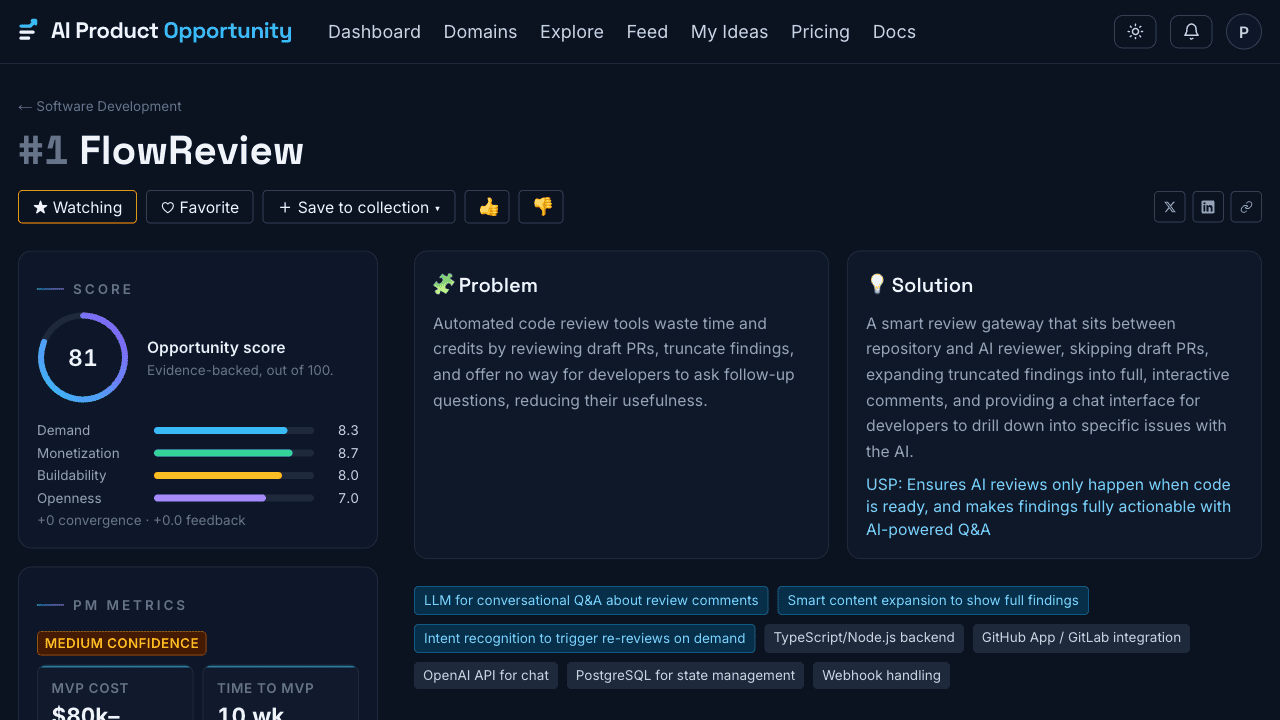
Task: Open the Explore nav item
Action: (x=572, y=32)
